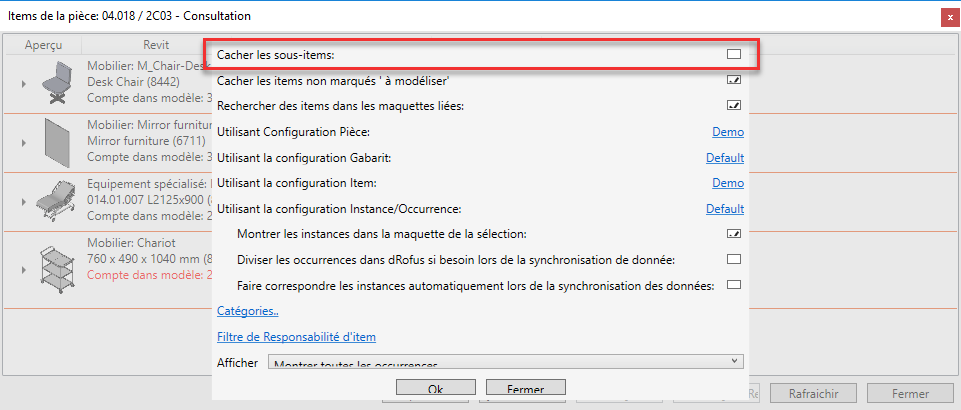Expand the Mirror furniture item row
961x410 pixels.
click(x=22, y=143)
